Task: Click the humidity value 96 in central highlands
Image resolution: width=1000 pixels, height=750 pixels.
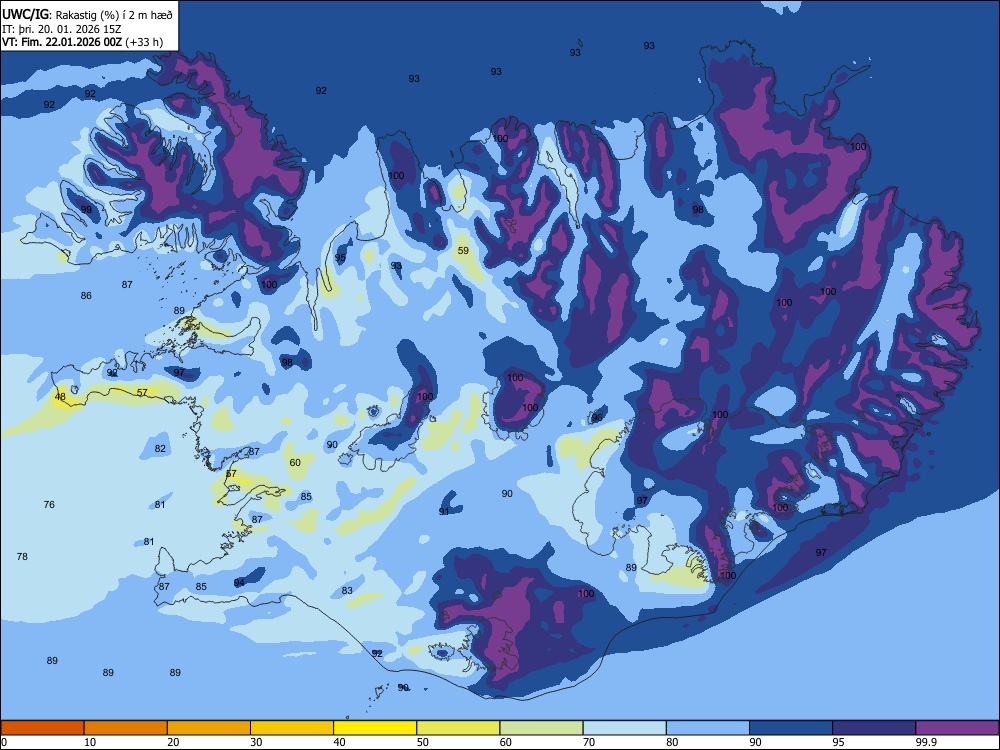Action: 597,418
